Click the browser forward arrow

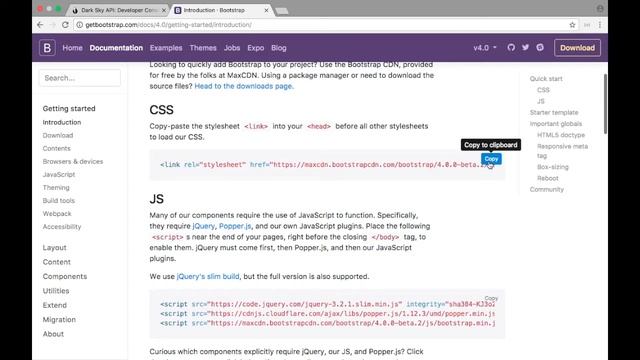[52, 24]
